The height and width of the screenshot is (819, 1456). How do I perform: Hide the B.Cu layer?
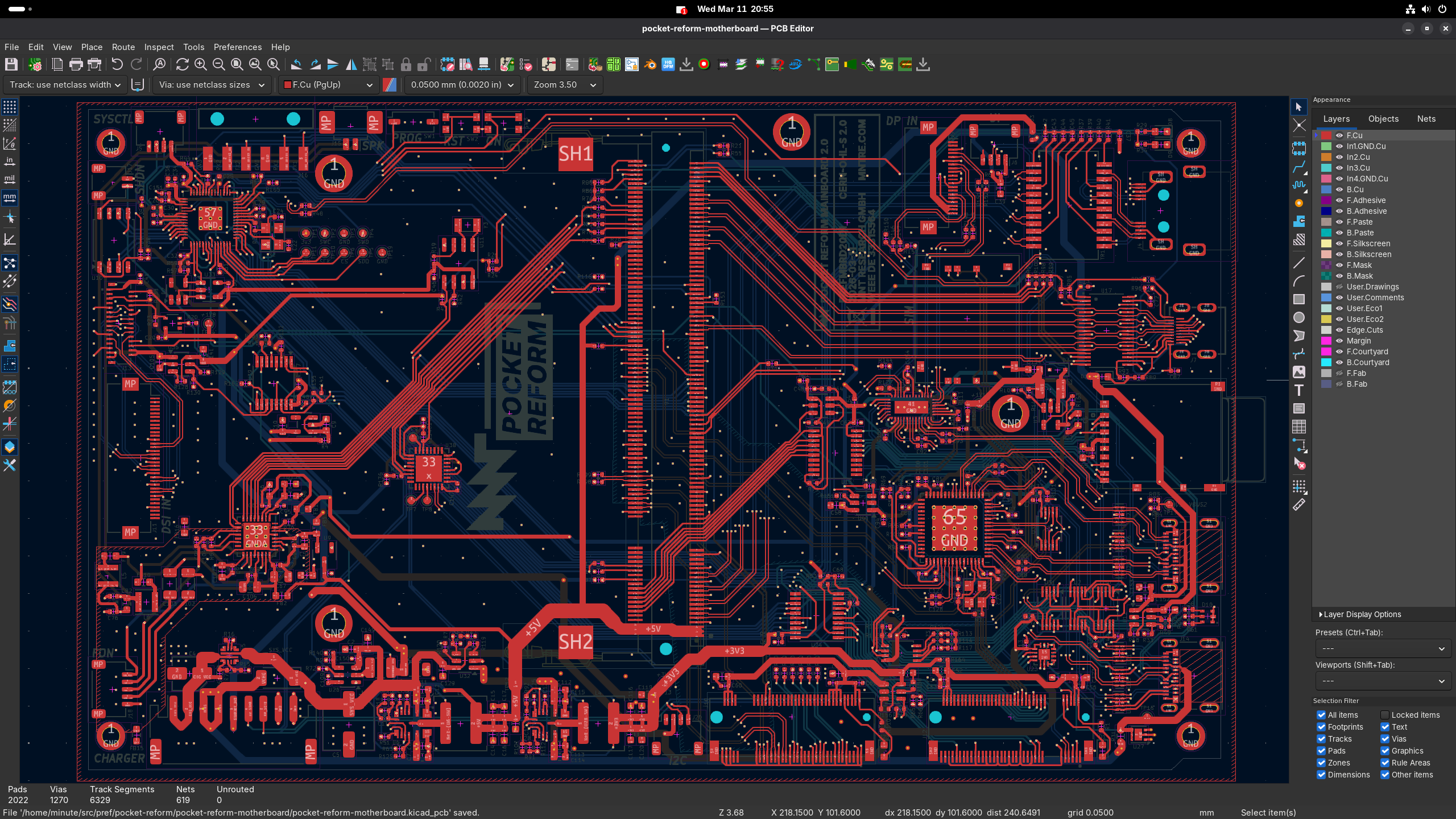point(1339,189)
